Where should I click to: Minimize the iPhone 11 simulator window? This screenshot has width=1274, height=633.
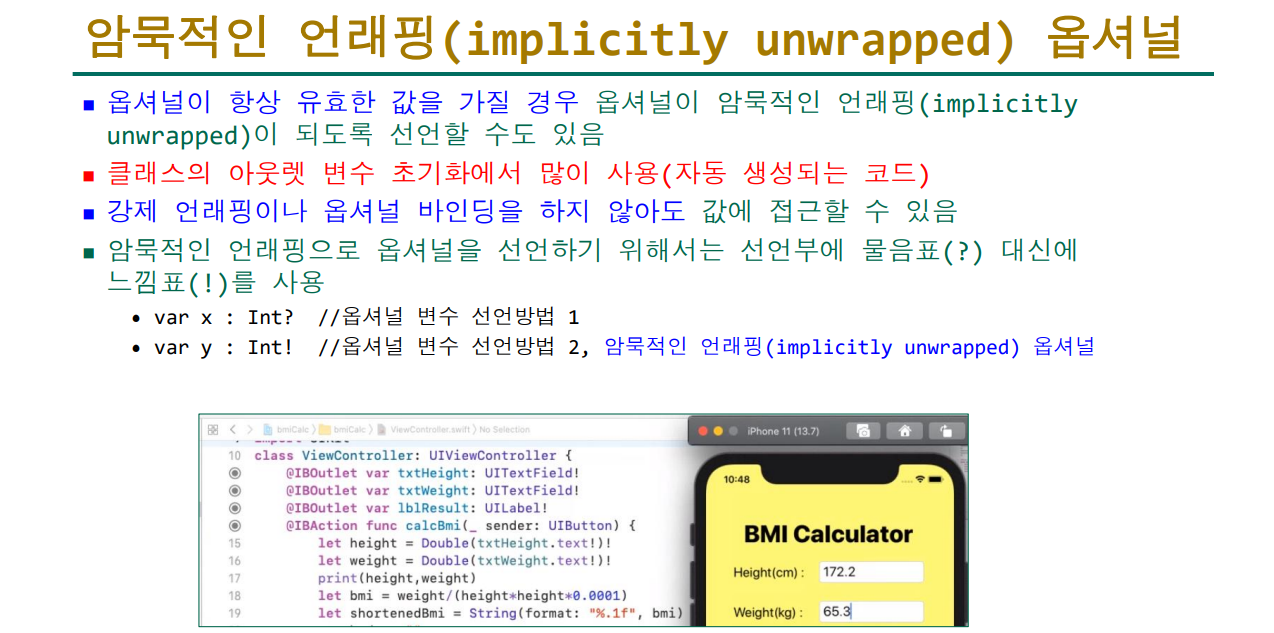coord(717,431)
